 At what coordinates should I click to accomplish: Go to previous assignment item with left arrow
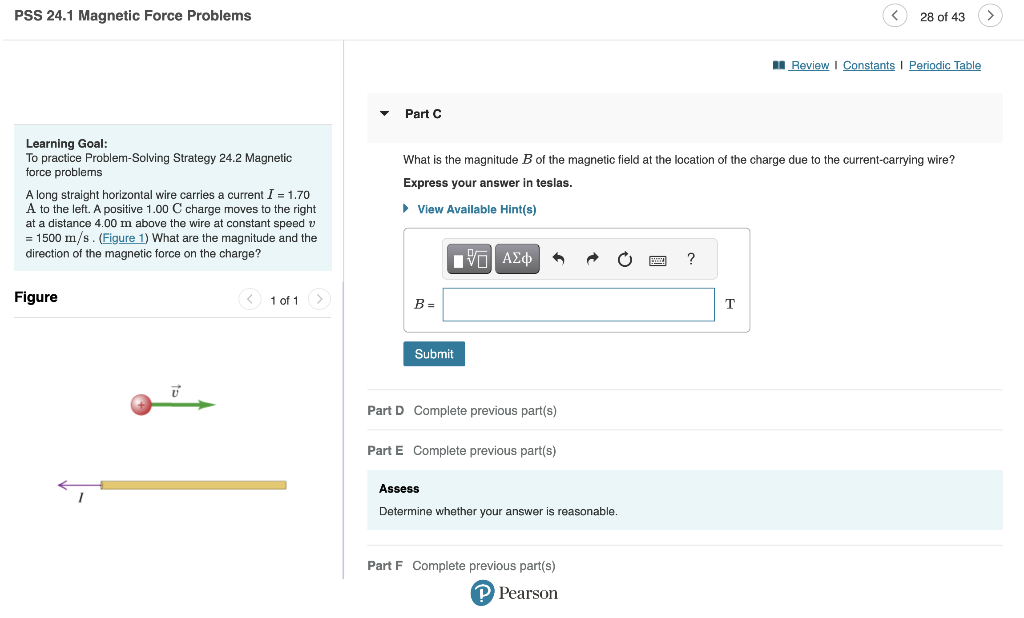pyautogui.click(x=894, y=15)
